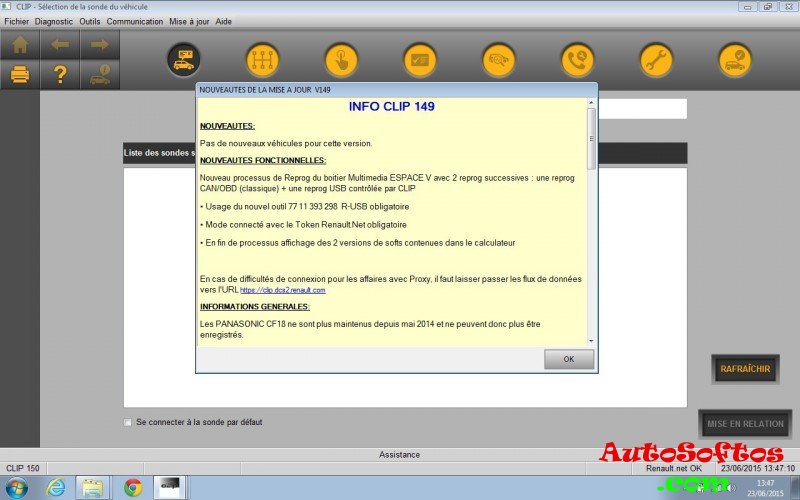Image resolution: width=800 pixels, height=500 pixels.
Task: Click the vehicle validated checkmark icon
Action: tap(735, 59)
